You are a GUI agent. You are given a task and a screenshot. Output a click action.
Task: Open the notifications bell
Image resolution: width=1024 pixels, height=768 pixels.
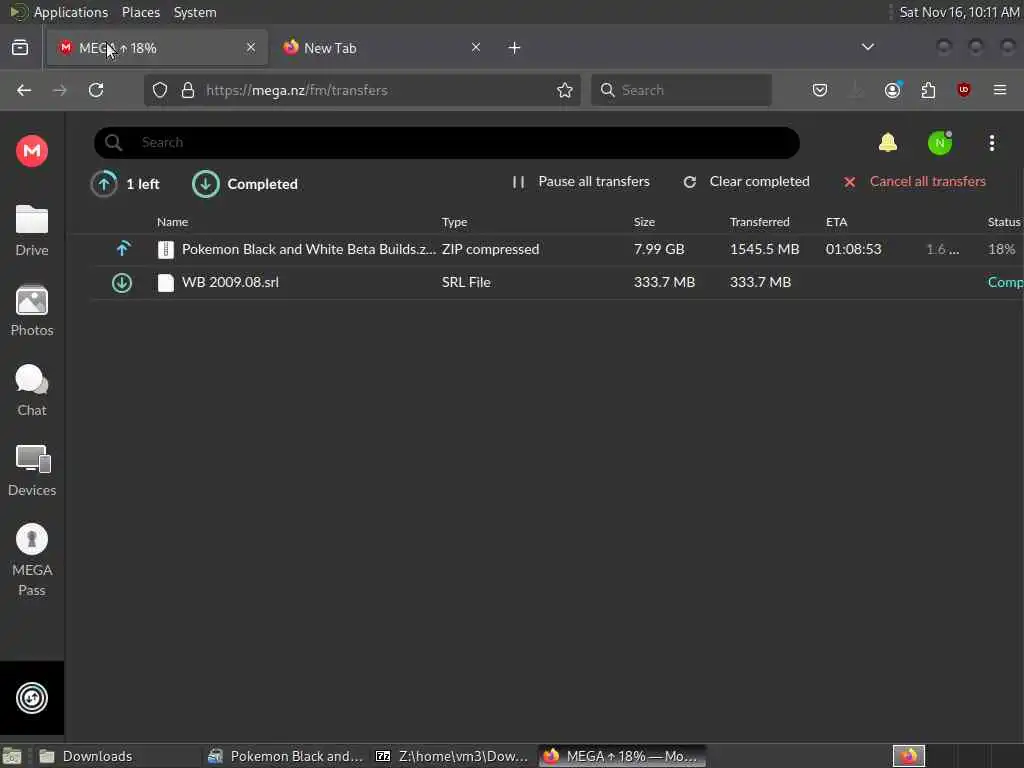coord(888,142)
